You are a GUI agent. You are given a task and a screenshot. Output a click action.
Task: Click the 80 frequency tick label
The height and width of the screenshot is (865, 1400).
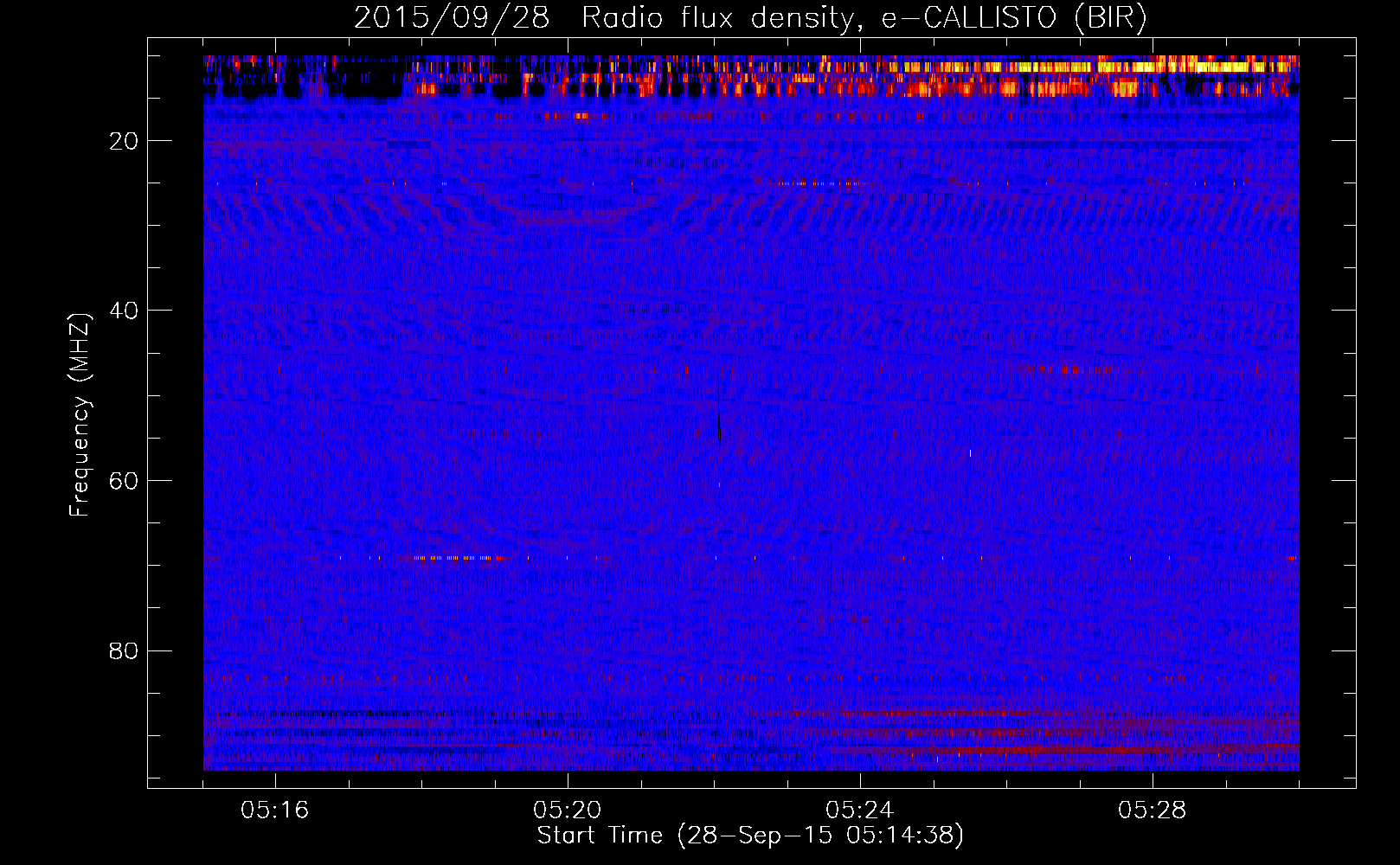(124, 650)
